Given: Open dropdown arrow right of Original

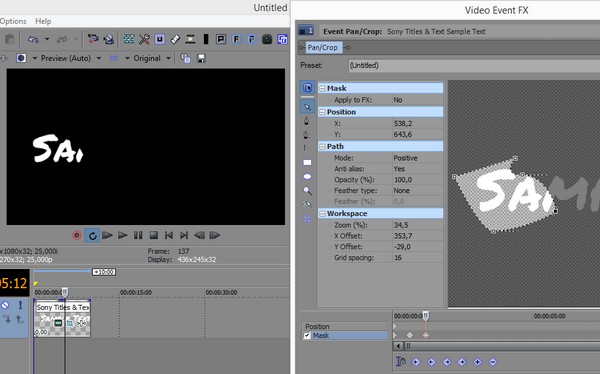Looking at the screenshot, I should (x=168, y=58).
